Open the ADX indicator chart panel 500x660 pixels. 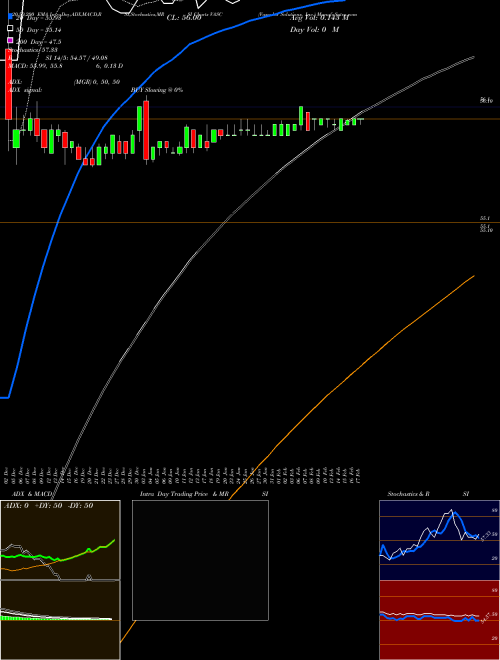tap(60, 540)
